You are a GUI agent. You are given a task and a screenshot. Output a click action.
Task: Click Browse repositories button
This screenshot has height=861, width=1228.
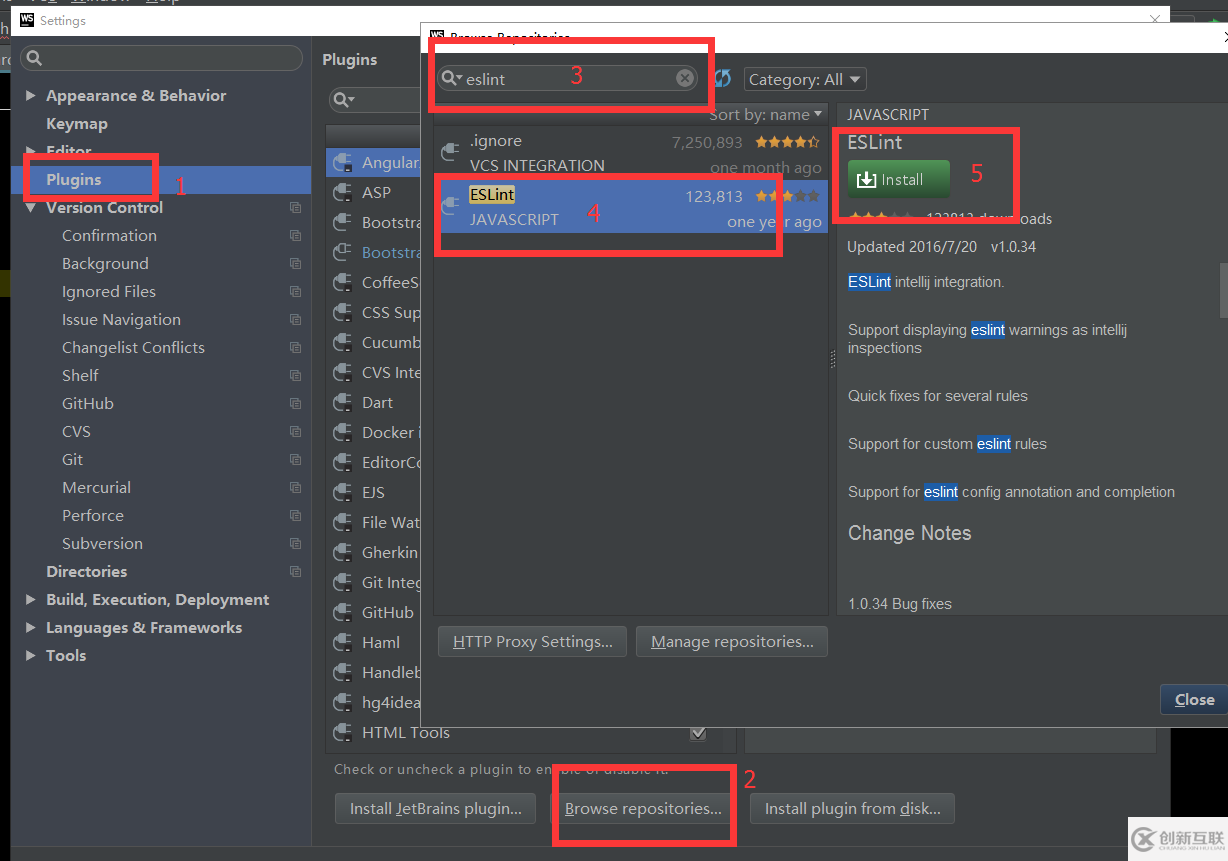pyautogui.click(x=643, y=808)
